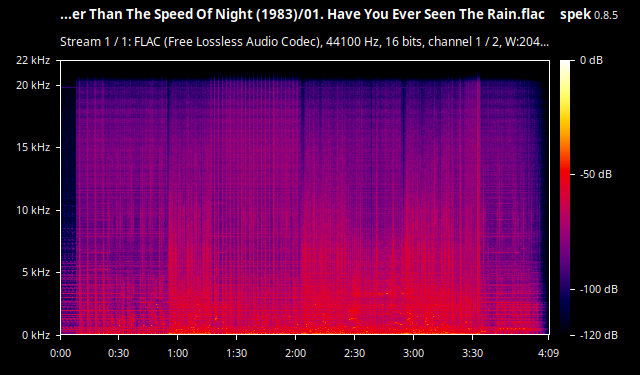
Task: Click the '0:30' time axis label
Action: 119,353
